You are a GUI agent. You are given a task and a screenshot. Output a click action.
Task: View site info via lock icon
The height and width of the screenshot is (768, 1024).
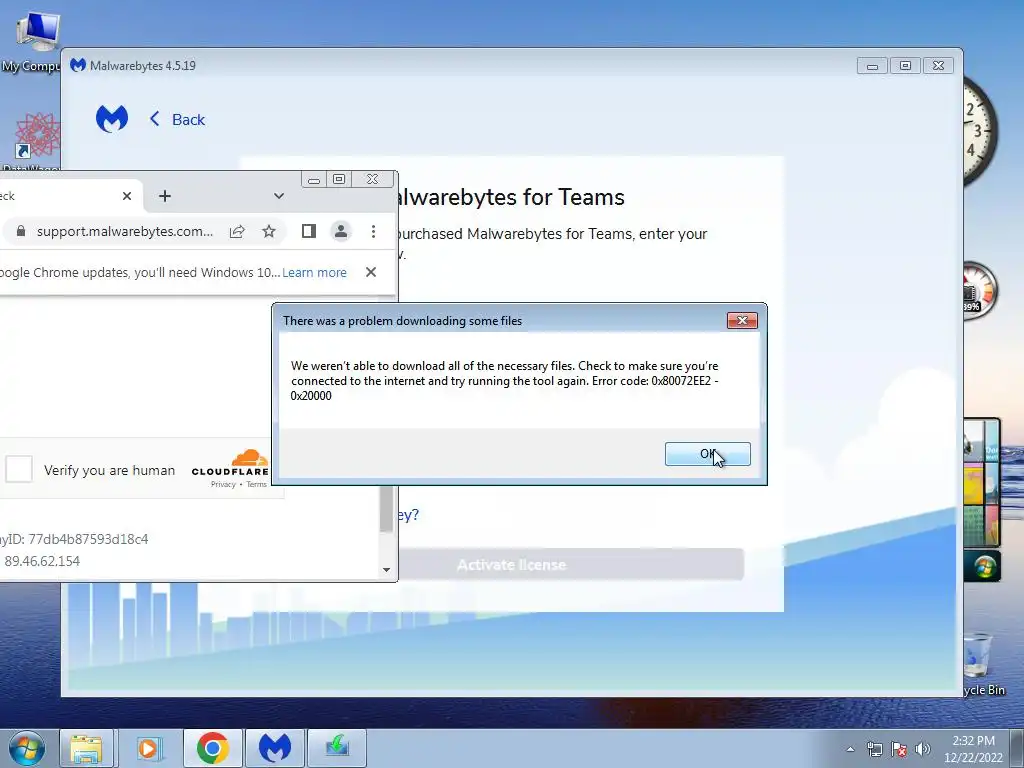tap(21, 231)
